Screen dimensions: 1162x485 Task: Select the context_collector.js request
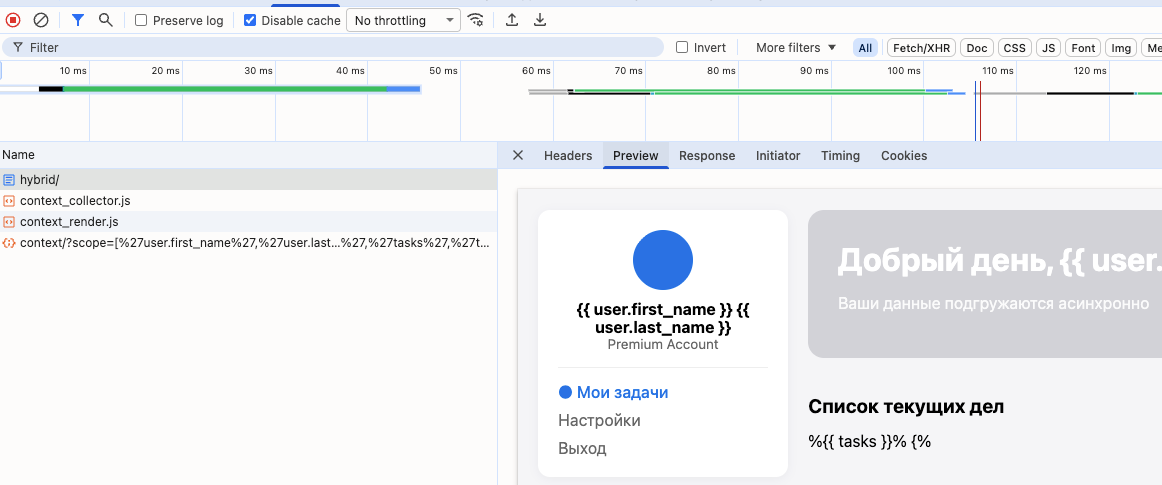coord(75,201)
